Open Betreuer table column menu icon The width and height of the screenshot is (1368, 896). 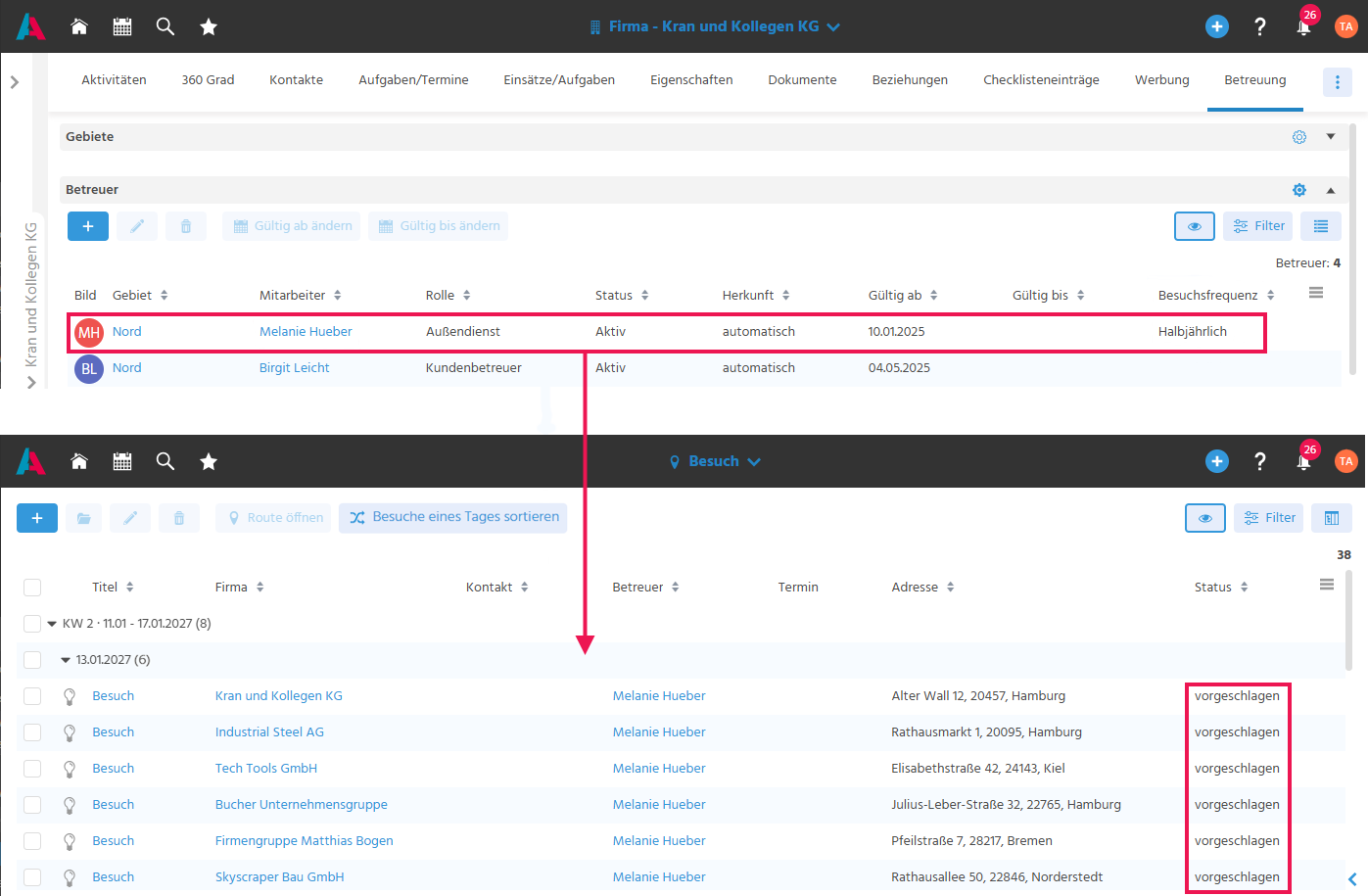tap(1316, 293)
